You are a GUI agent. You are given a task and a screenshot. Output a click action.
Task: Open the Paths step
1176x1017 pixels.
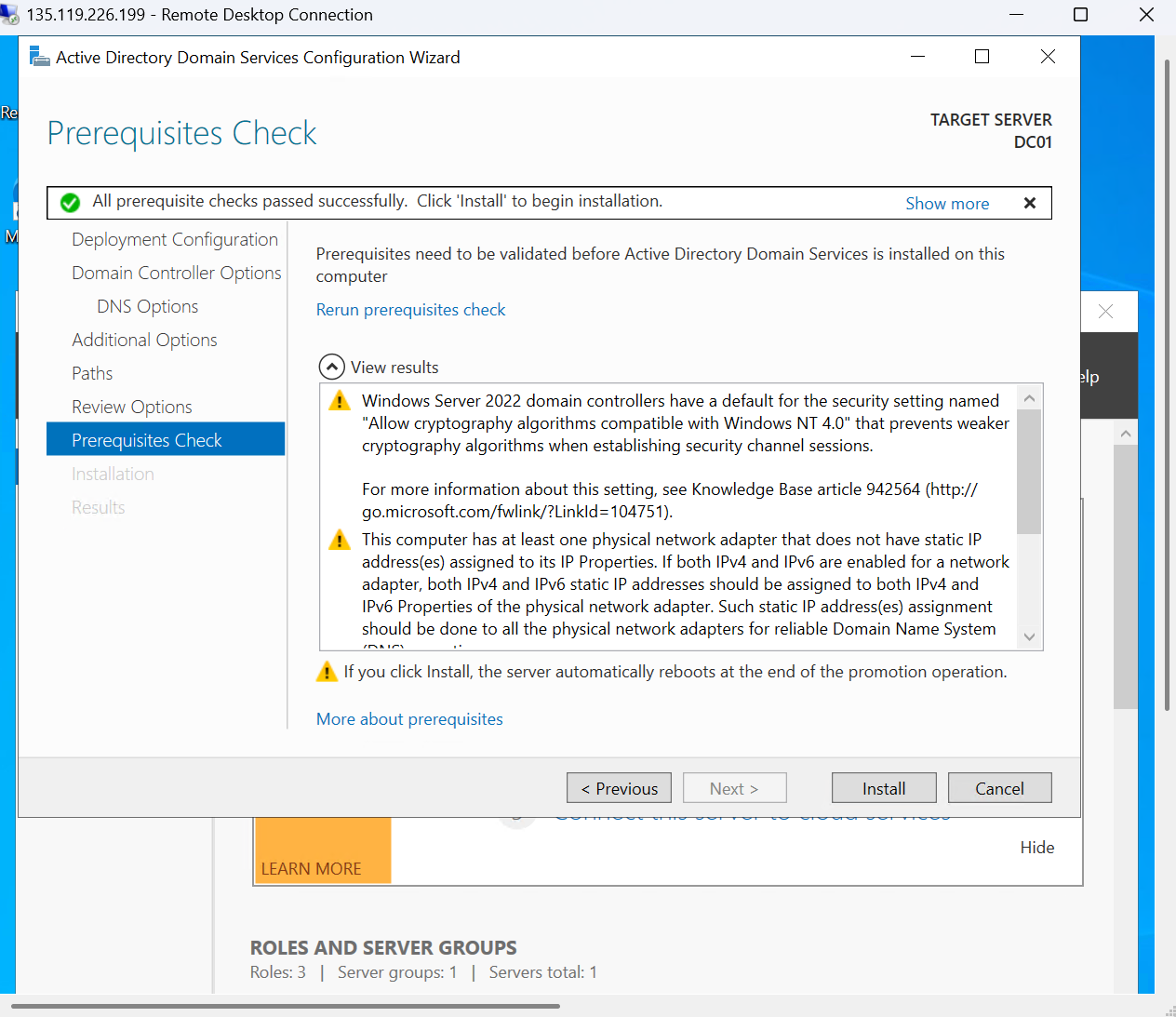[92, 373]
